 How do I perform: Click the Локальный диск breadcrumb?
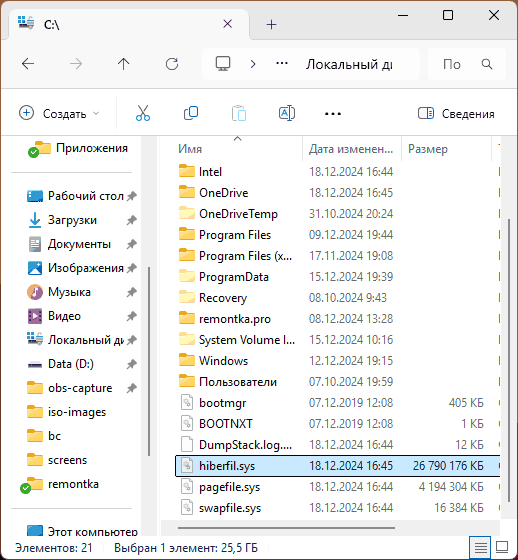coord(349,65)
